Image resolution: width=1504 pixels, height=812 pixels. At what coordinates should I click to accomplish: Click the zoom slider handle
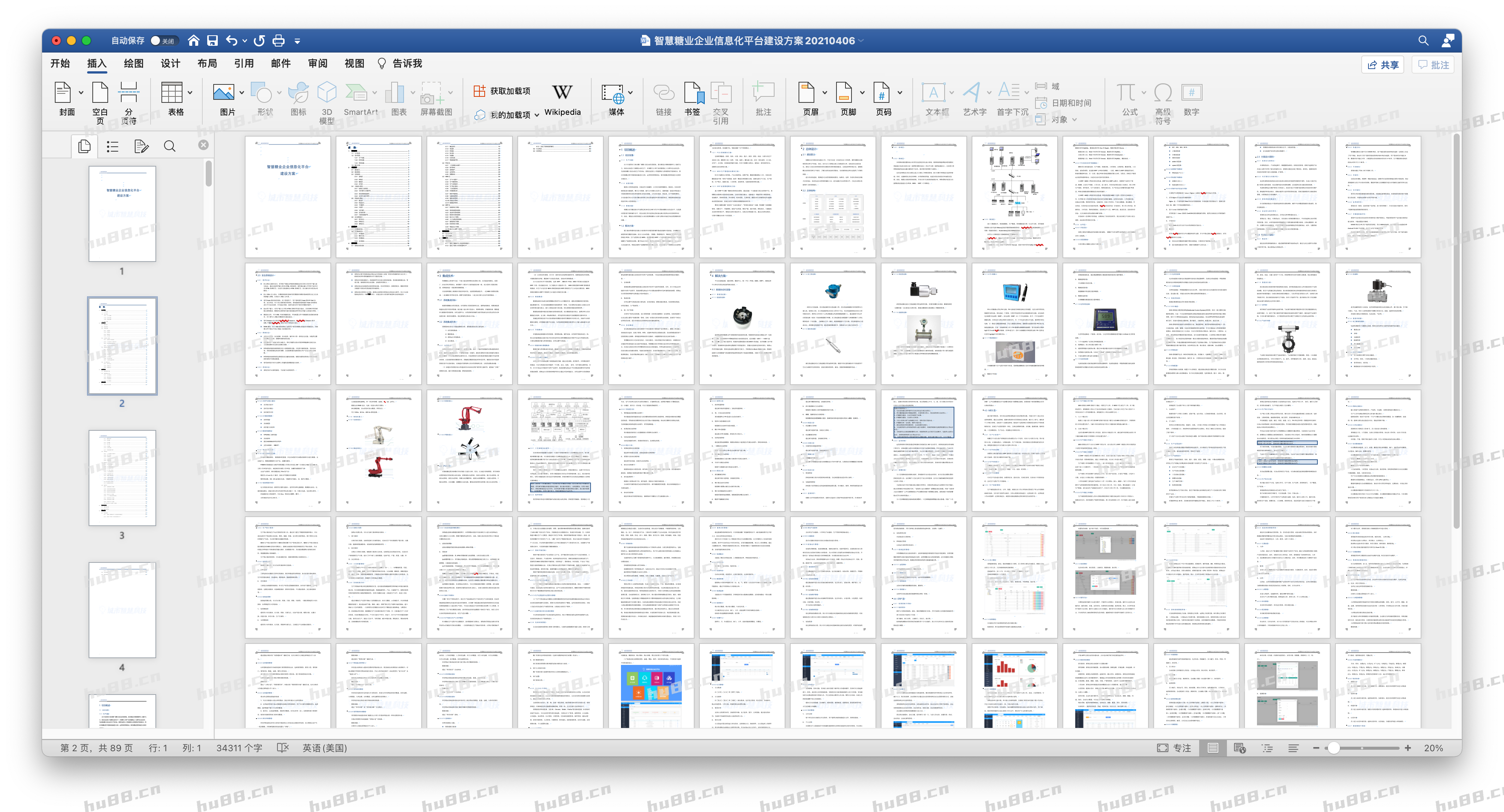[1334, 748]
